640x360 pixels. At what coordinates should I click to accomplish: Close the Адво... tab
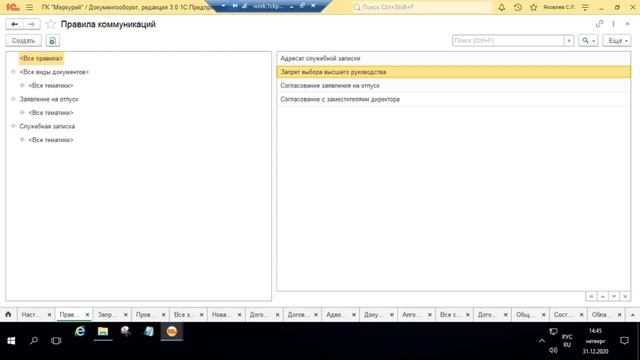click(x=353, y=315)
